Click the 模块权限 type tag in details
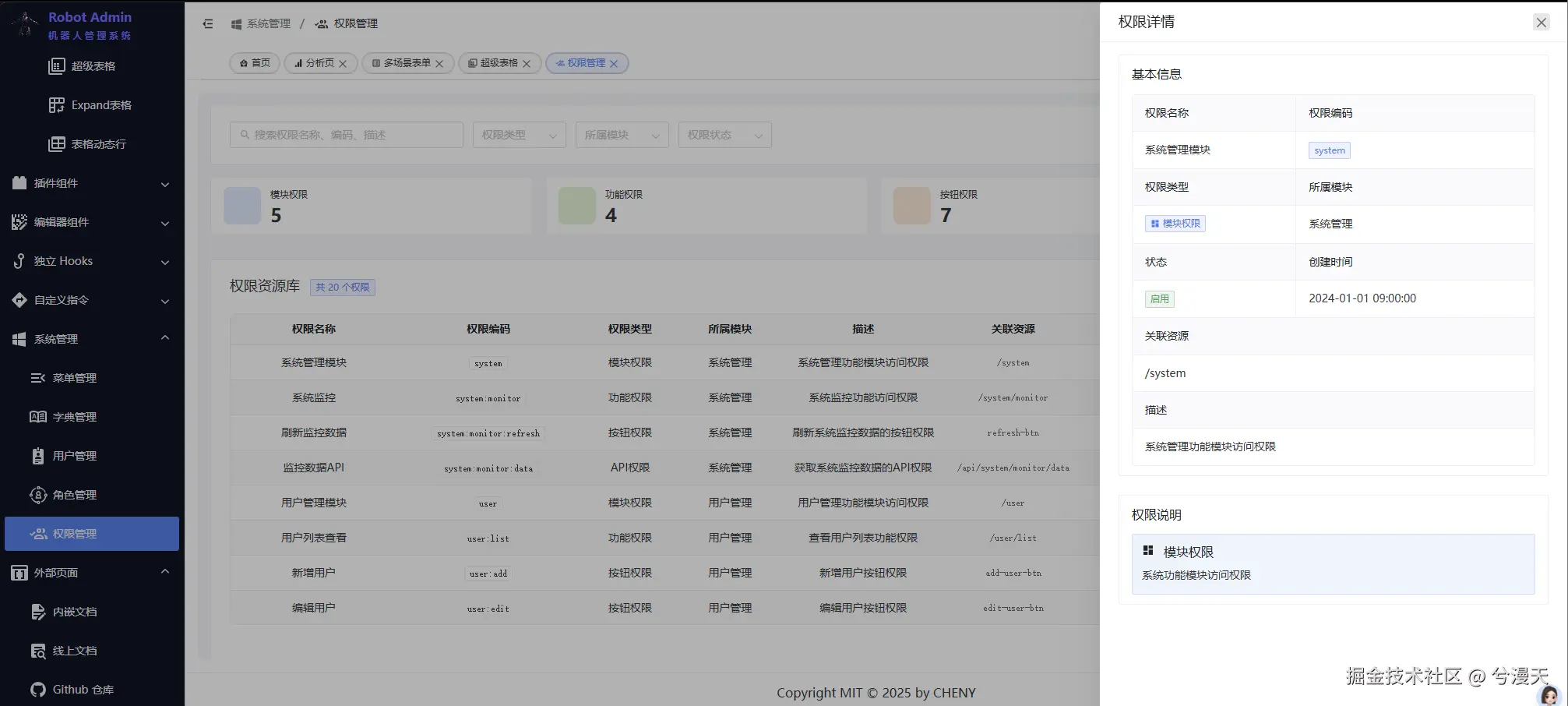 (1175, 224)
